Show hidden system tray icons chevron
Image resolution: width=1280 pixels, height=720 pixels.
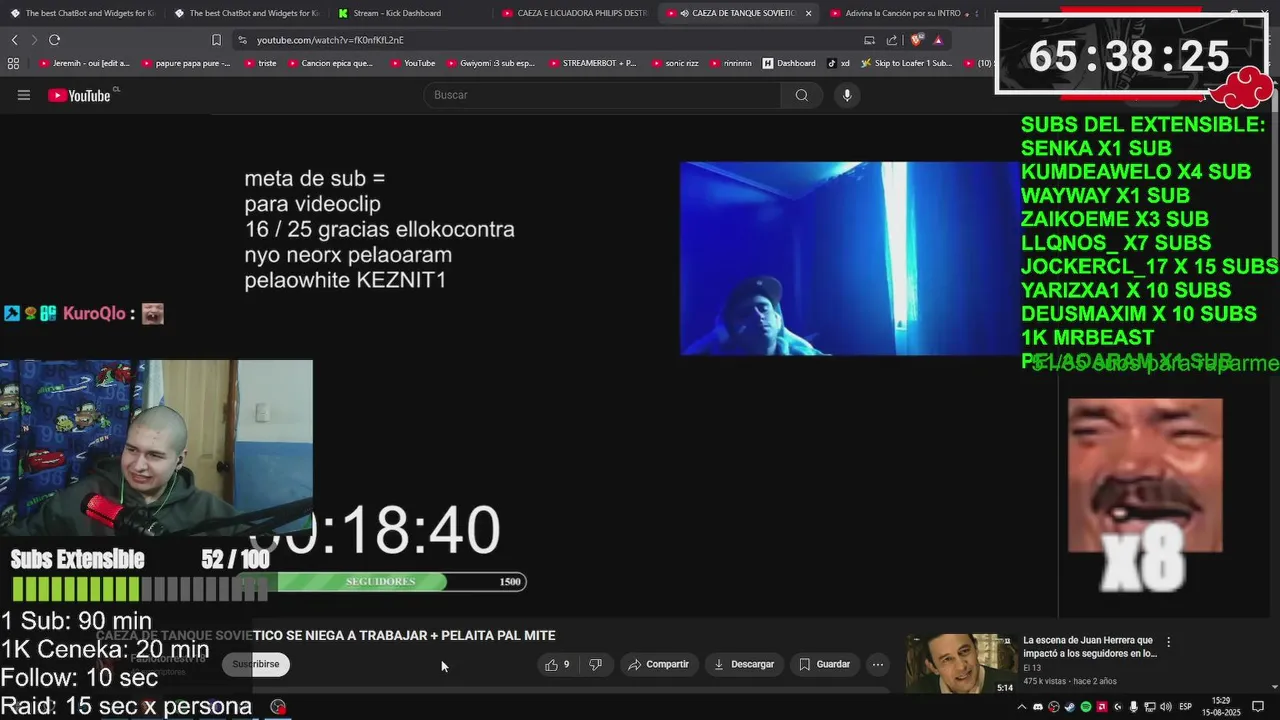(1022, 707)
